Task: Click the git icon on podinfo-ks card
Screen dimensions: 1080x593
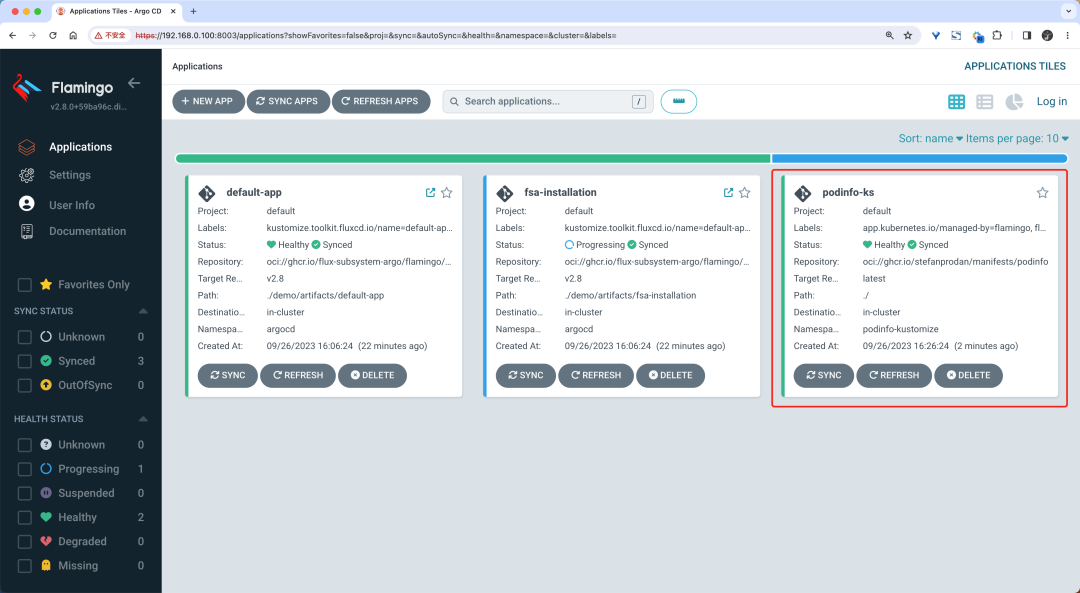Action: pyautogui.click(x=802, y=194)
